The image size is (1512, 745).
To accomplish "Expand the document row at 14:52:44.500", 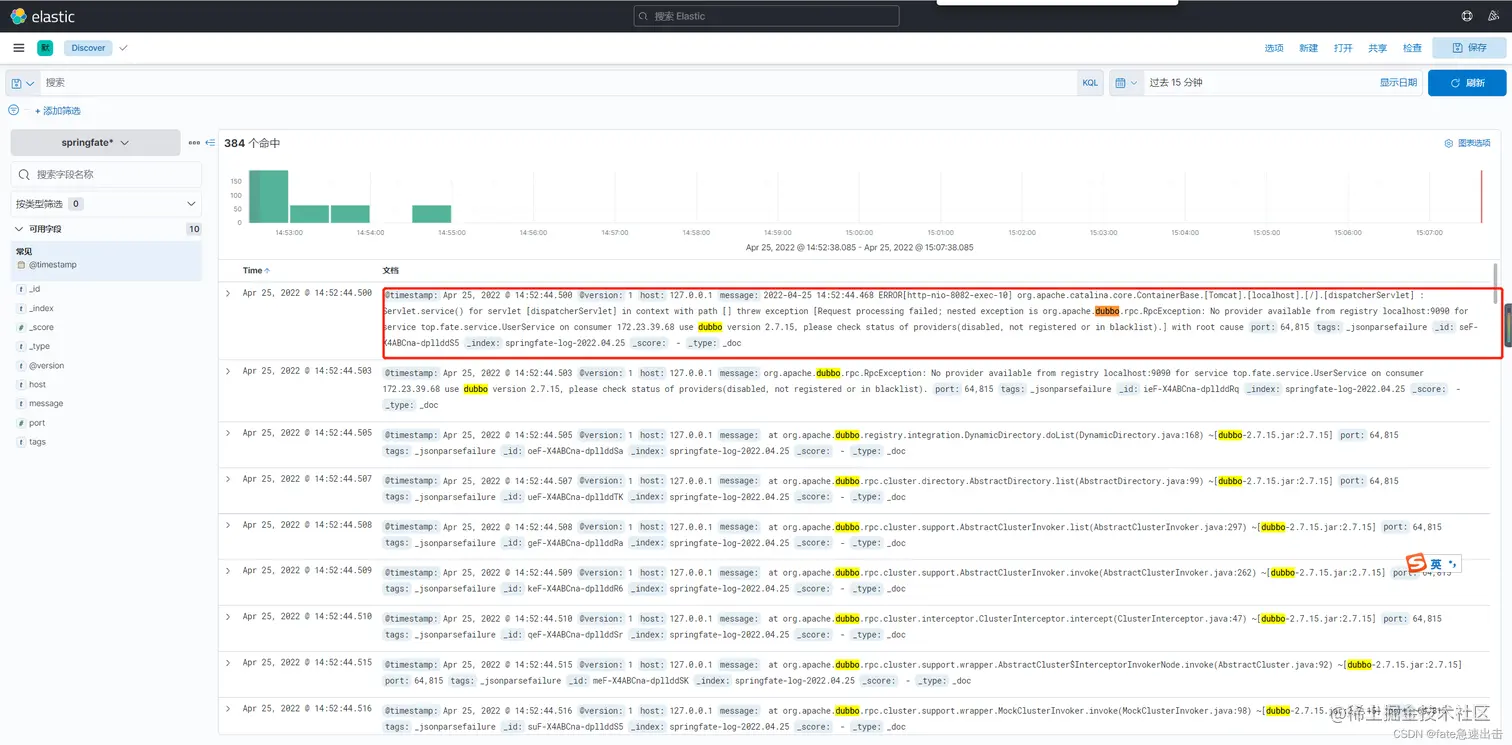I will [228, 294].
